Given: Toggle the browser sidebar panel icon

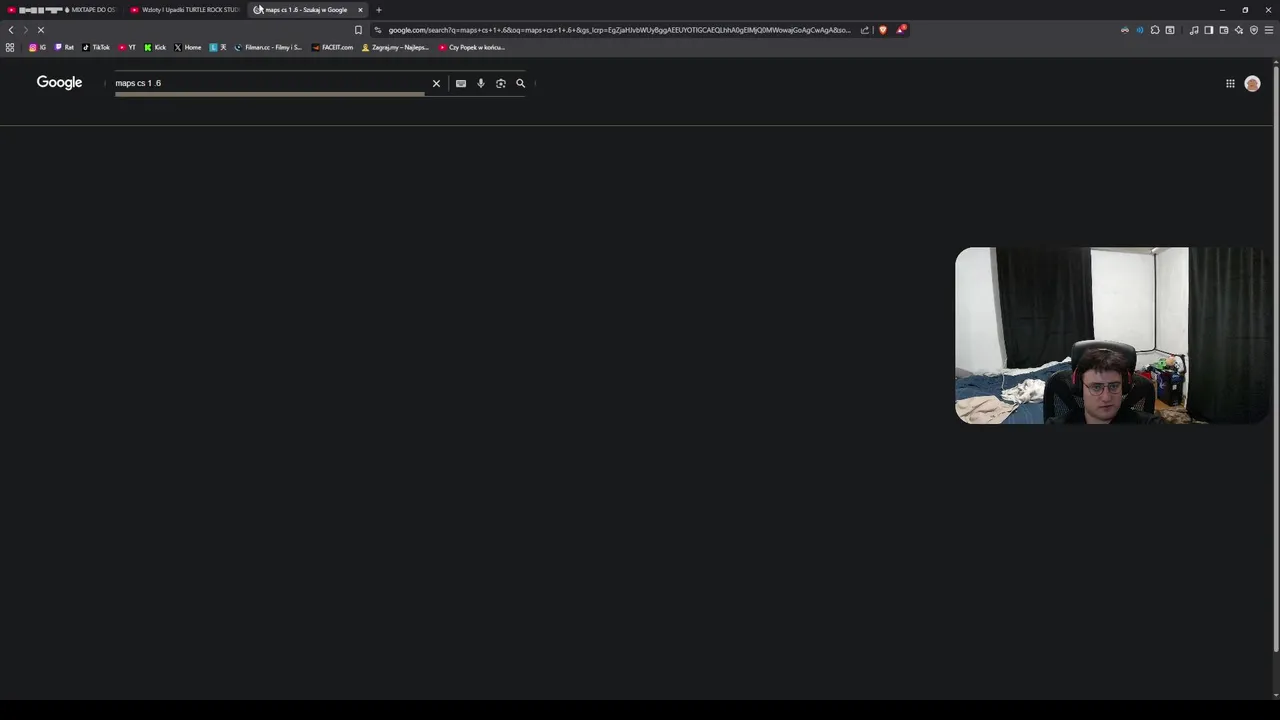Looking at the screenshot, I should pos(1209,30).
